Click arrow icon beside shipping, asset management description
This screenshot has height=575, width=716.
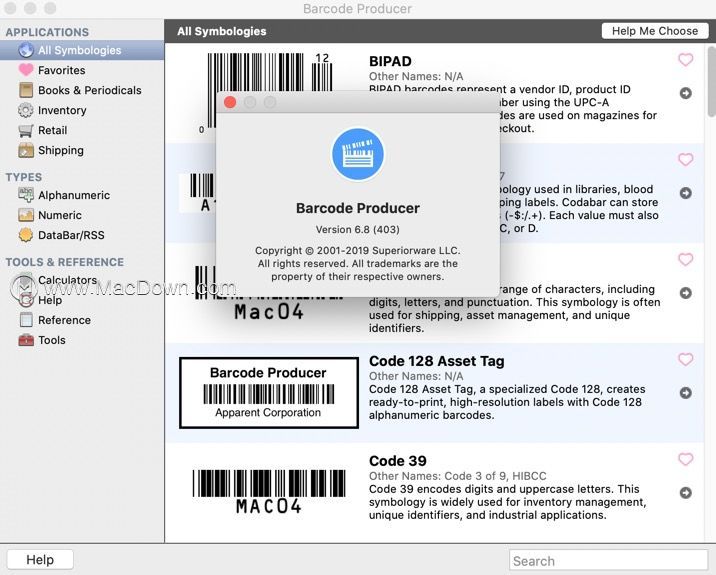pos(685,293)
